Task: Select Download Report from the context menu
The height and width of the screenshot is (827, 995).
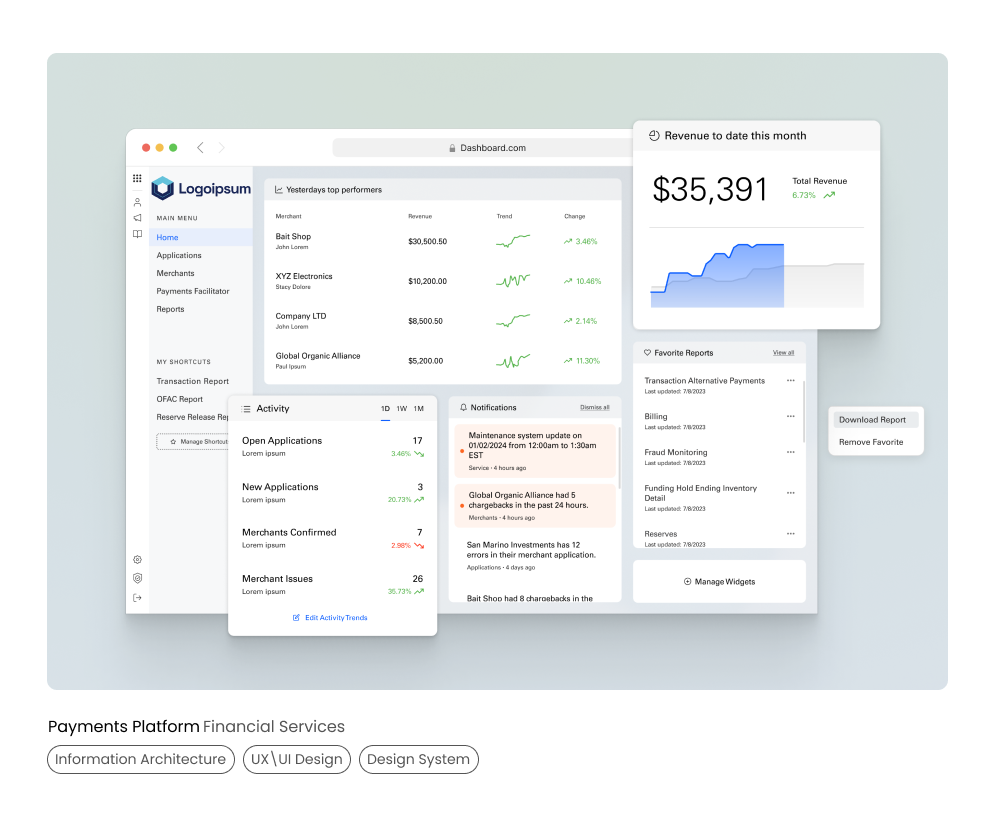Action: 875,419
